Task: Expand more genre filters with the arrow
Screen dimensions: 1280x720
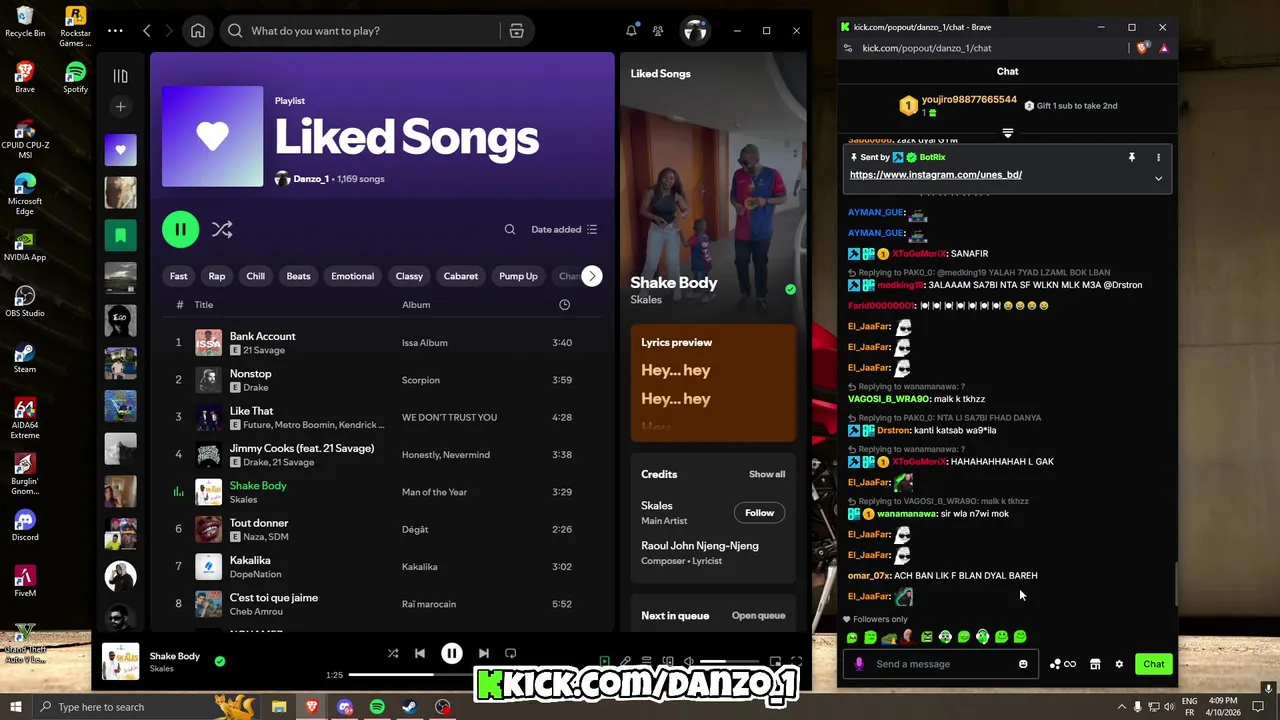Action: coord(592,276)
